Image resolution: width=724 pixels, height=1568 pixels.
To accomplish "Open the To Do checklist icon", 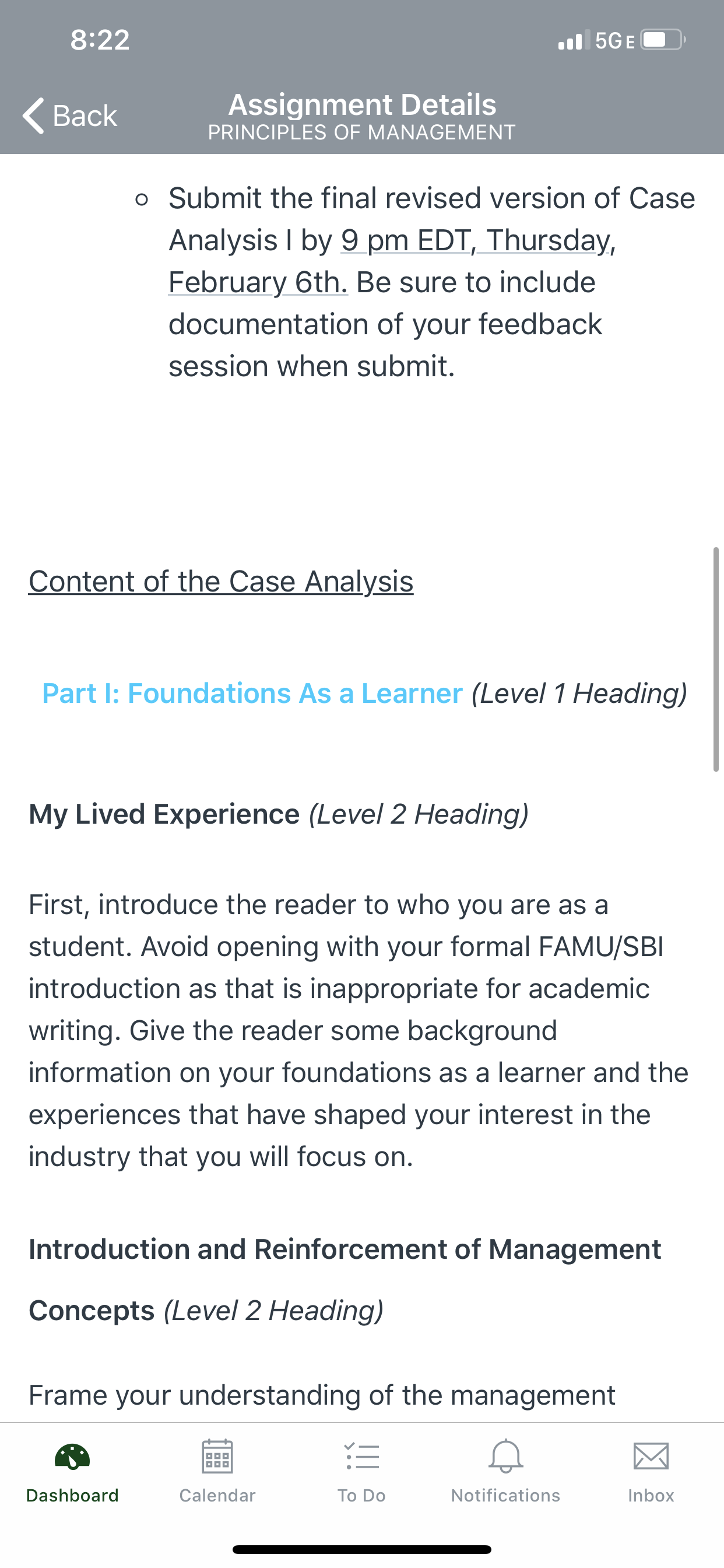I will (x=362, y=1457).
